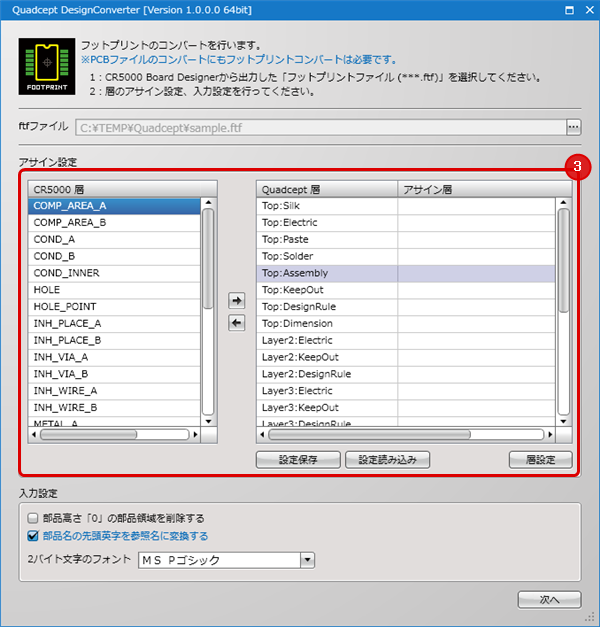Click the 層設定 button
600x627 pixels.
[540, 460]
